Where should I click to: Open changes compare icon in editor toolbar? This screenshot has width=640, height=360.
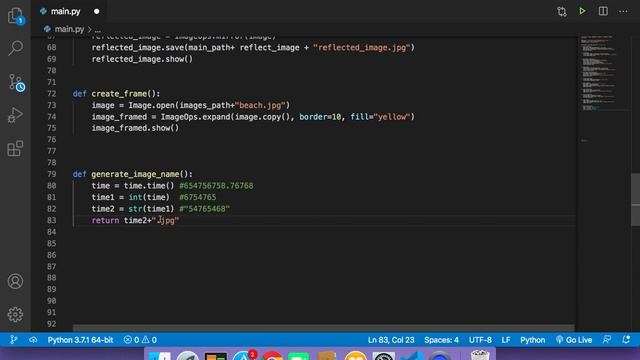562,11
